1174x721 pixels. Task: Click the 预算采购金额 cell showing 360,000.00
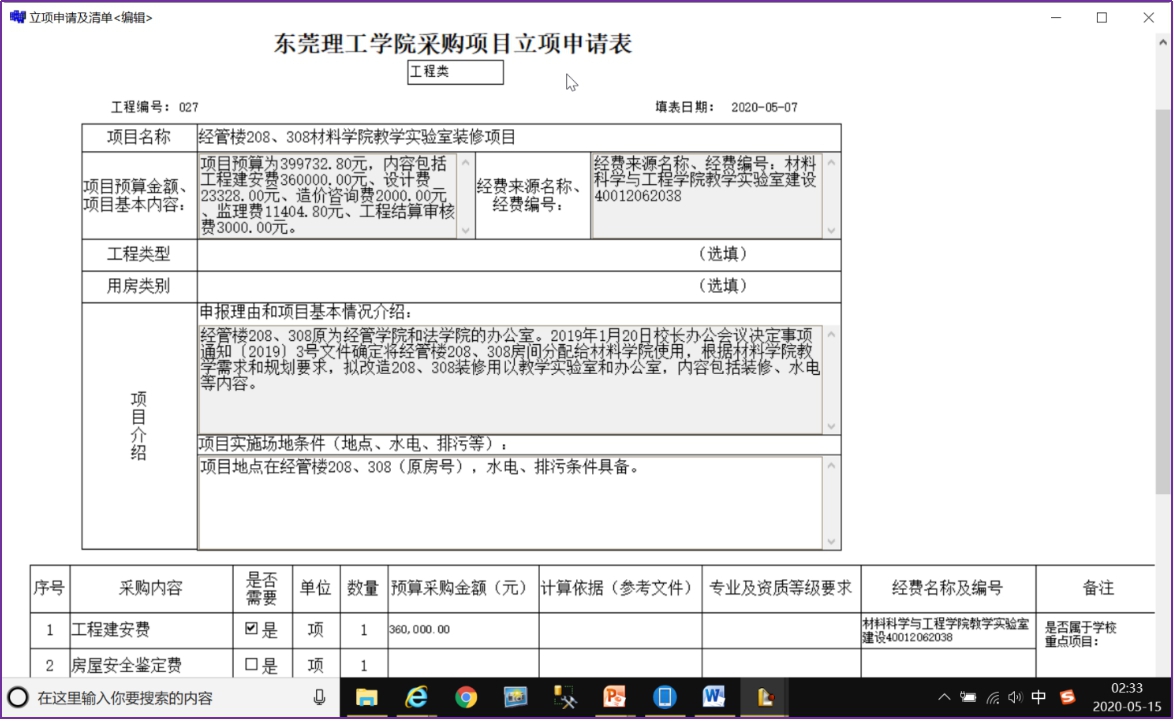pos(463,630)
